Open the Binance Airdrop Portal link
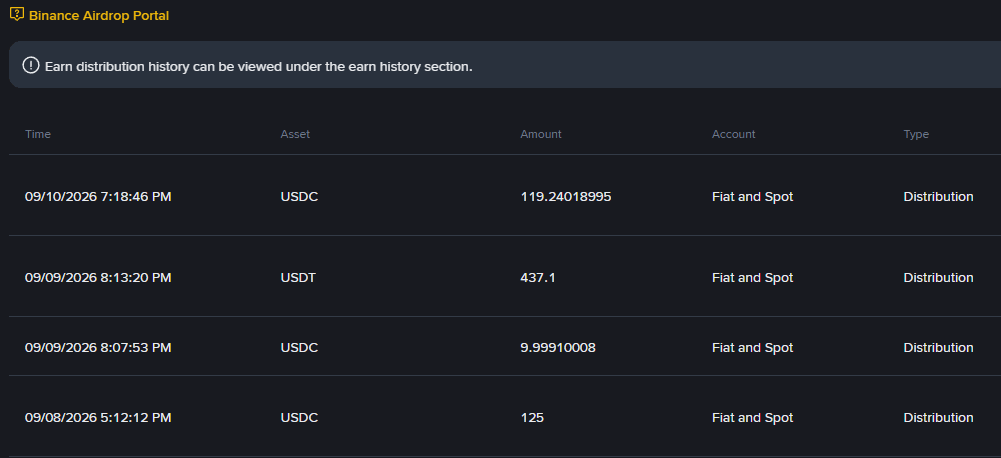The width and height of the screenshot is (1001, 458). [99, 16]
